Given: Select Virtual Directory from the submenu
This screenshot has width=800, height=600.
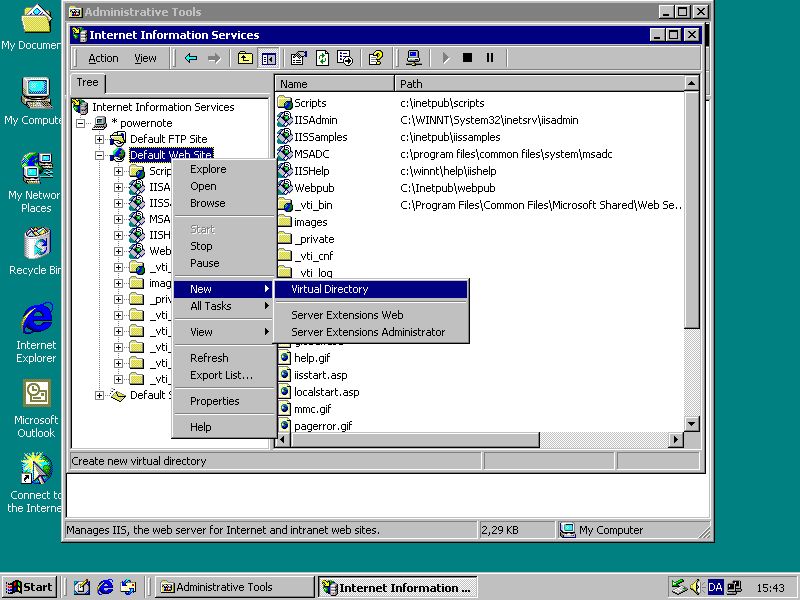Looking at the screenshot, I should pyautogui.click(x=329, y=289).
